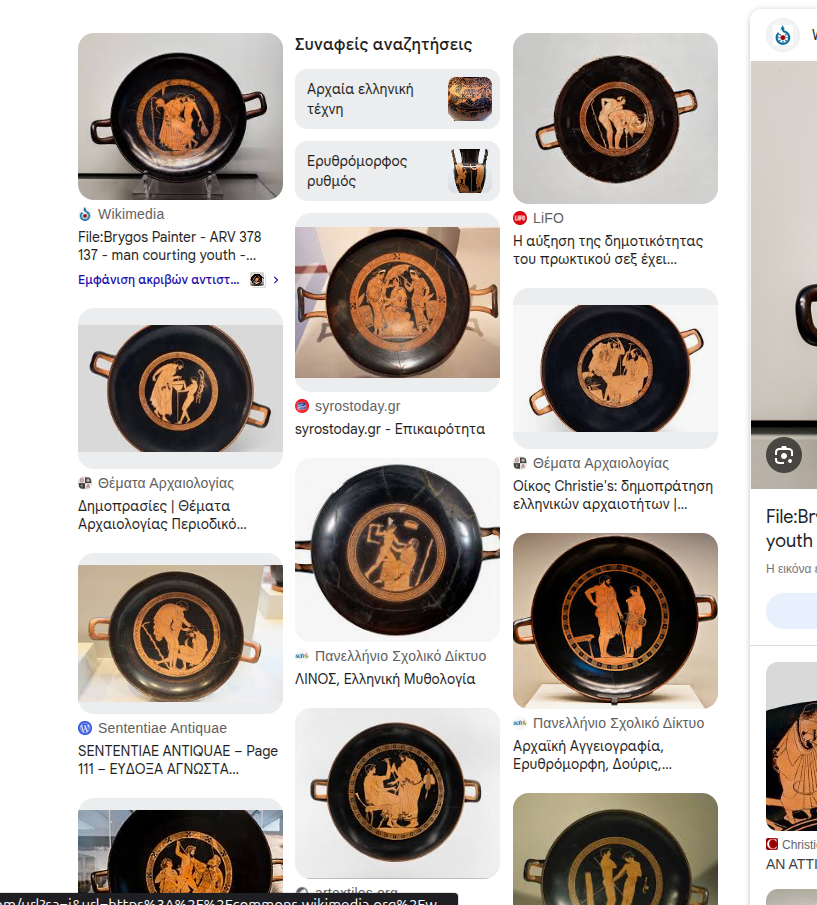Viewport: 817px width, 905px height.
Task: Click the LiFO source favicon
Action: [520, 218]
